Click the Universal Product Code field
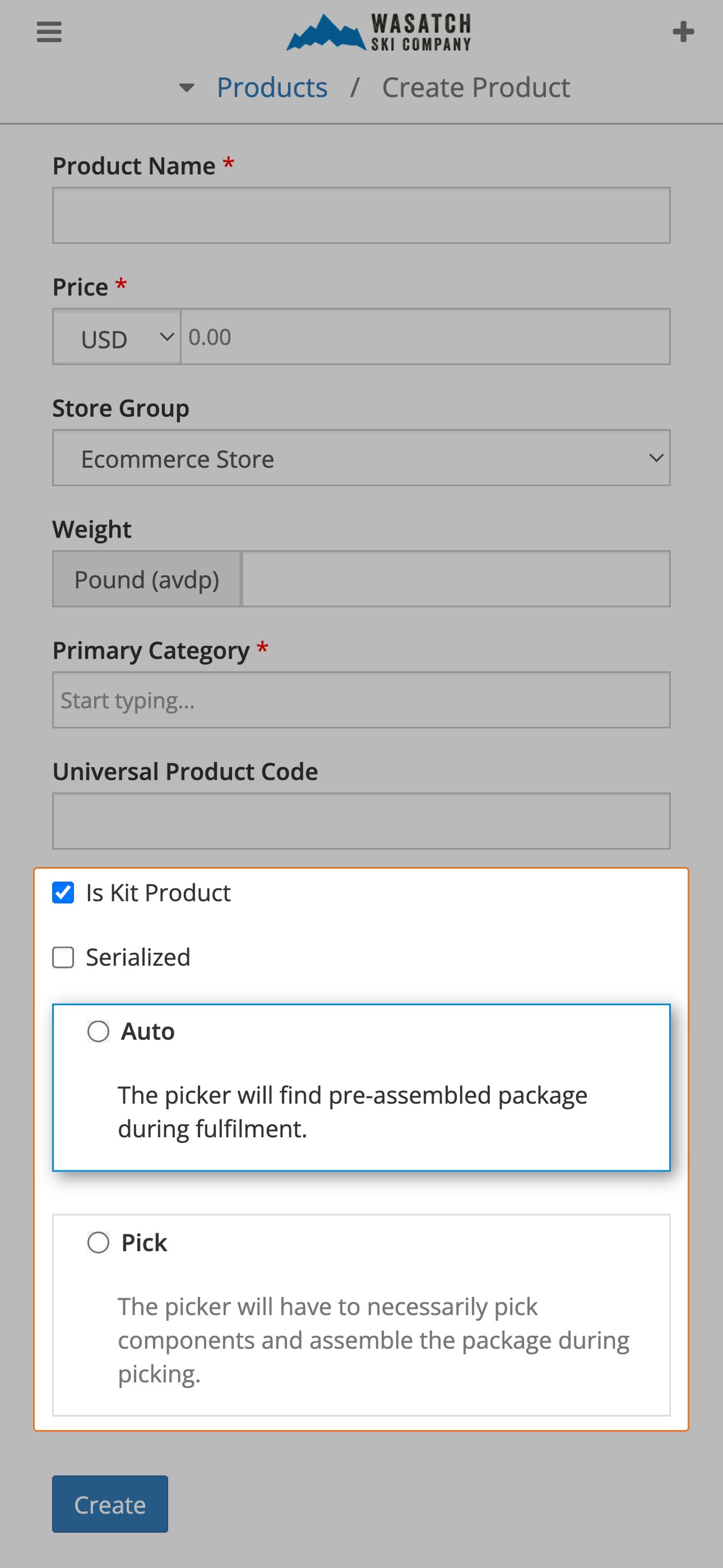The width and height of the screenshot is (723, 1568). click(361, 820)
